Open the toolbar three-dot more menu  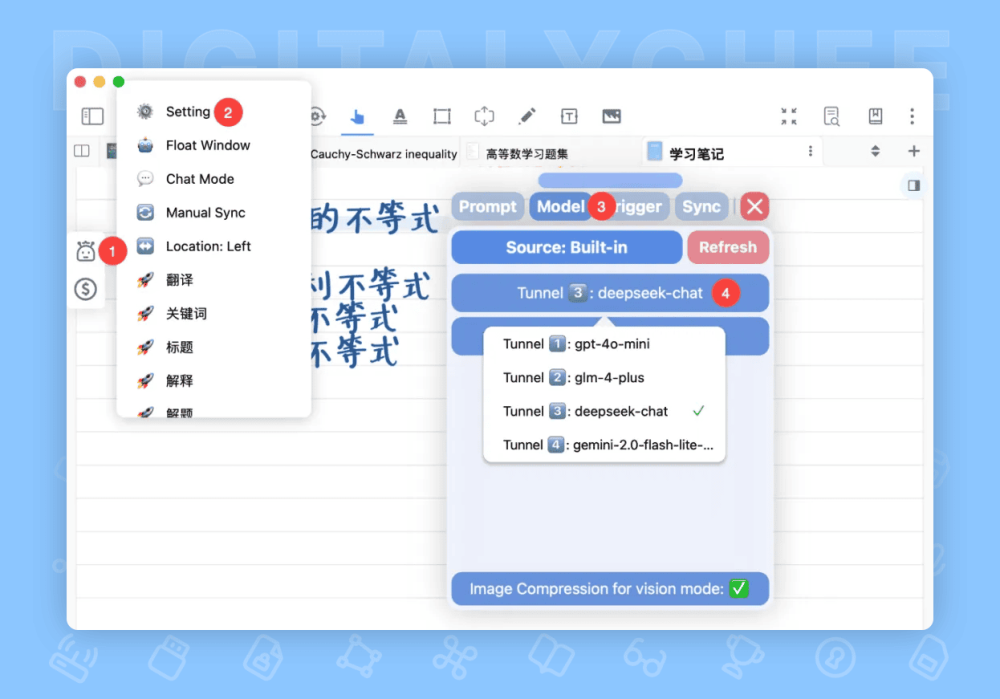coord(912,116)
